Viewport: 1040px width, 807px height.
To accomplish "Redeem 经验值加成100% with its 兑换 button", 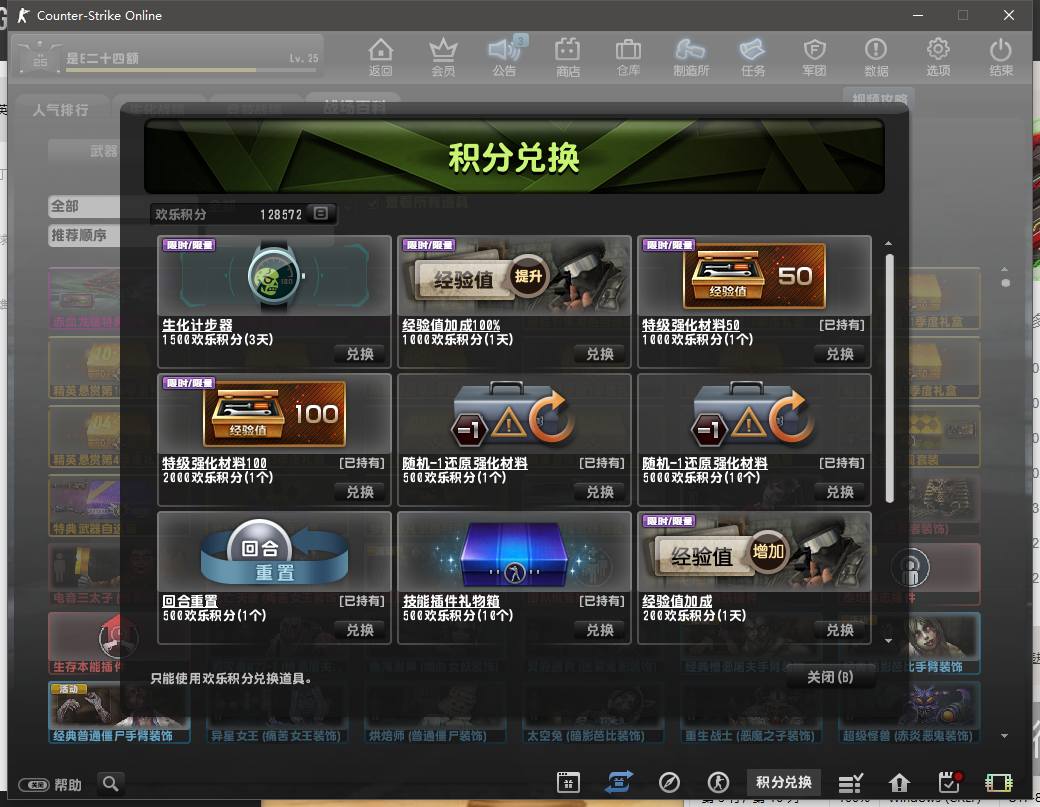I will [600, 354].
